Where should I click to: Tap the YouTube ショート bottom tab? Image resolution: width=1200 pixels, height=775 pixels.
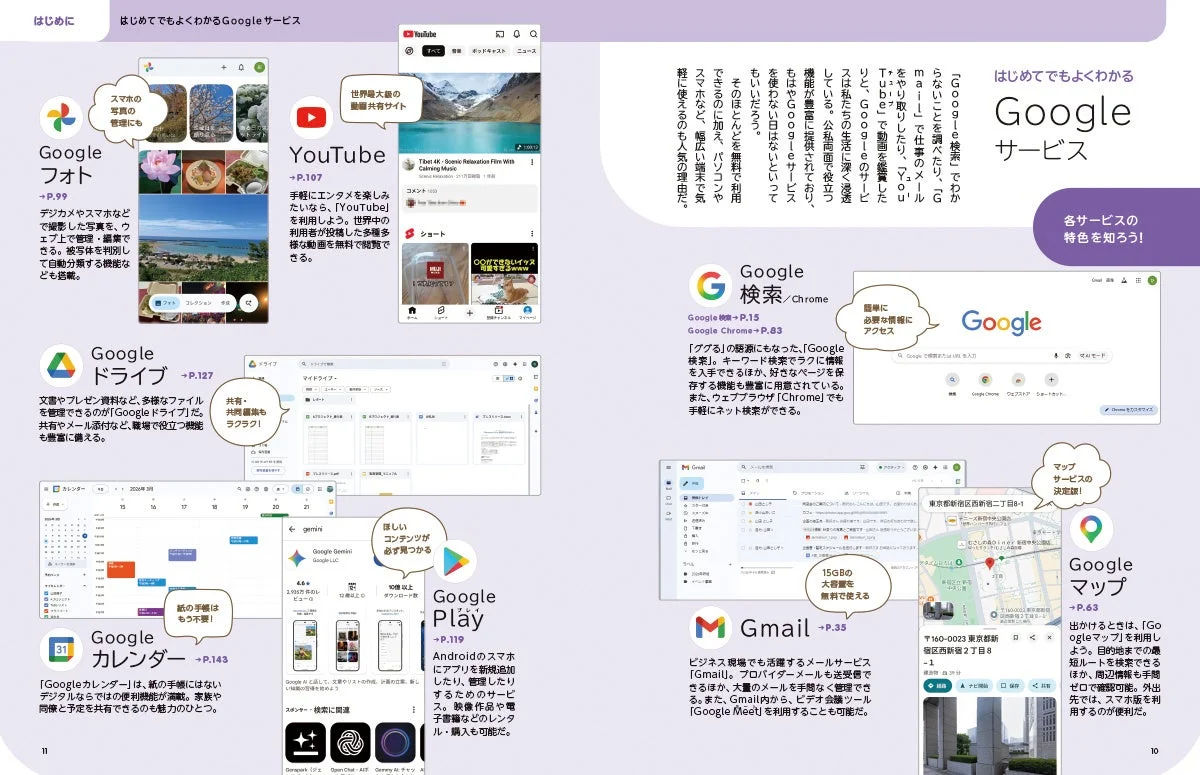[x=441, y=313]
